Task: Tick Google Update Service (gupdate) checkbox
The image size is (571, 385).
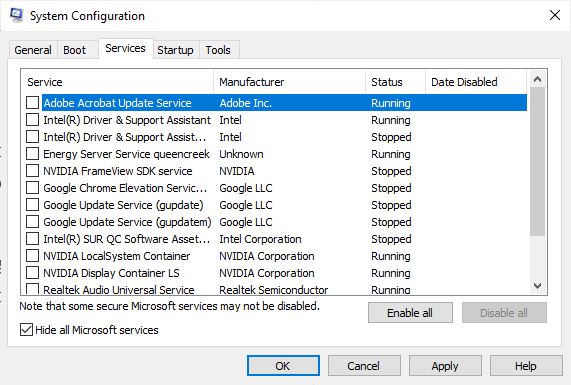Action: (32, 205)
